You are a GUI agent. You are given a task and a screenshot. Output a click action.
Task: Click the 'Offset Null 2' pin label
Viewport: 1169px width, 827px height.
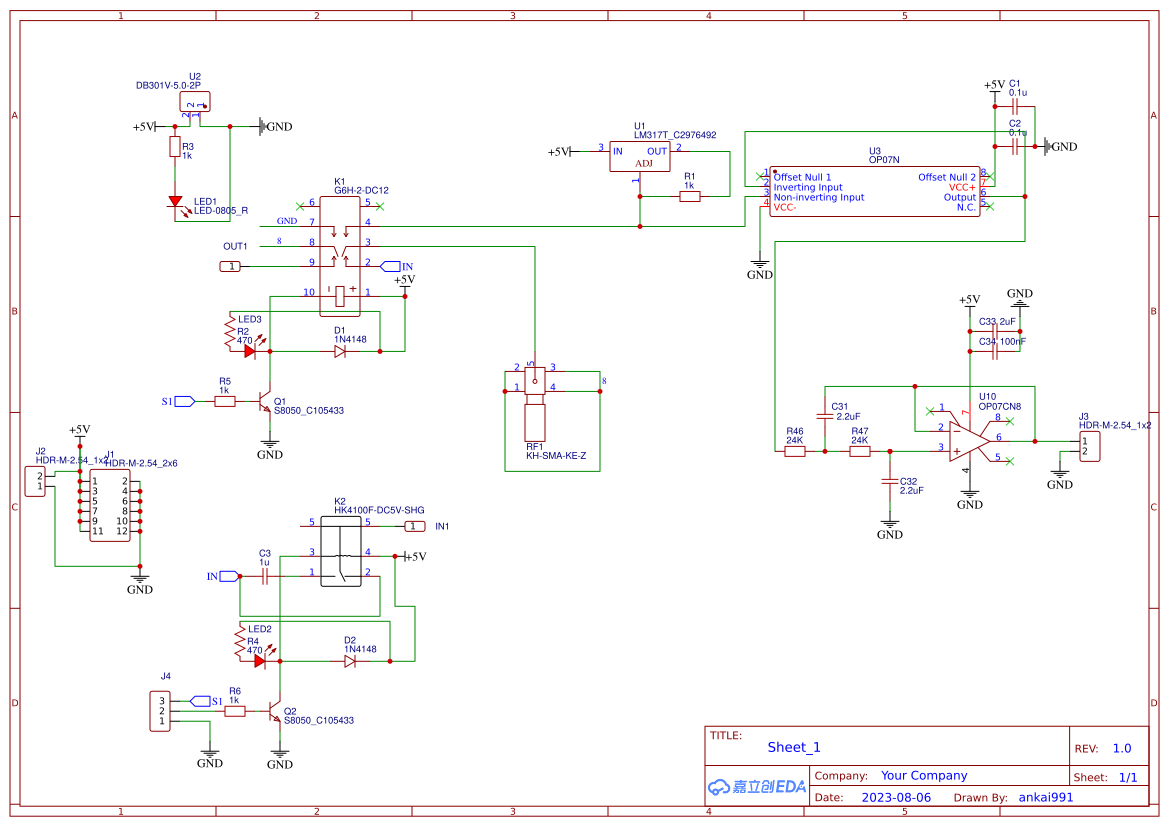[x=947, y=177]
